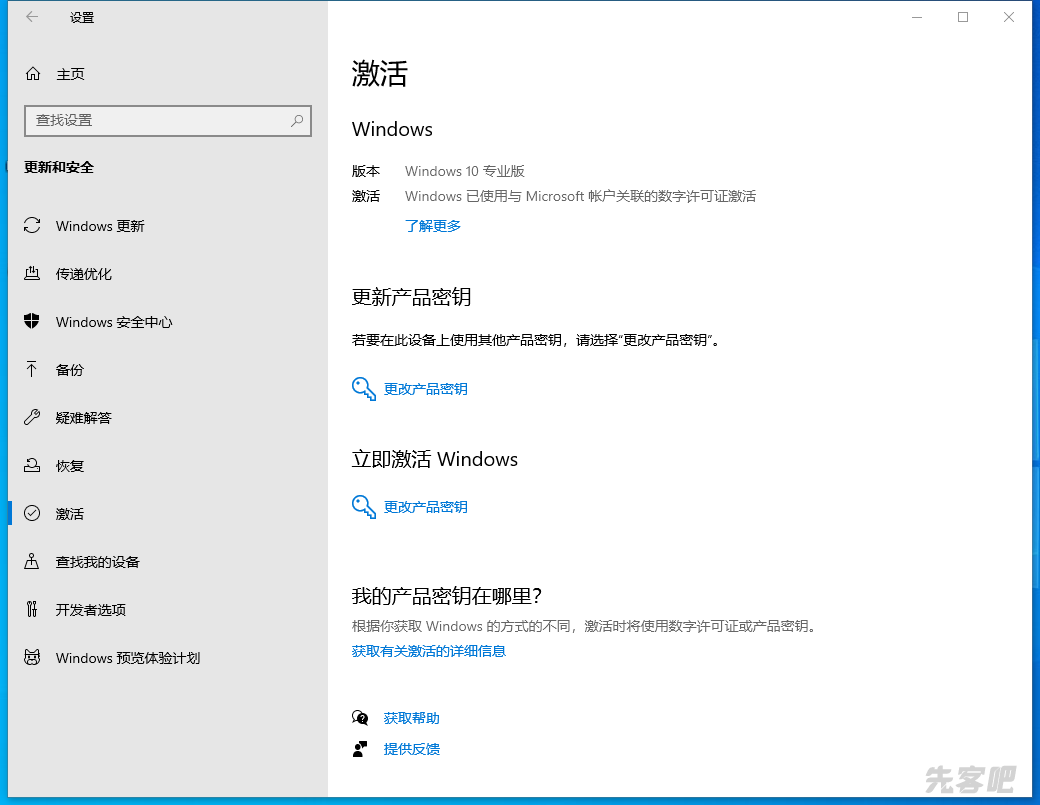Click the home icon beside 主页
This screenshot has height=805, width=1040.
click(33, 74)
